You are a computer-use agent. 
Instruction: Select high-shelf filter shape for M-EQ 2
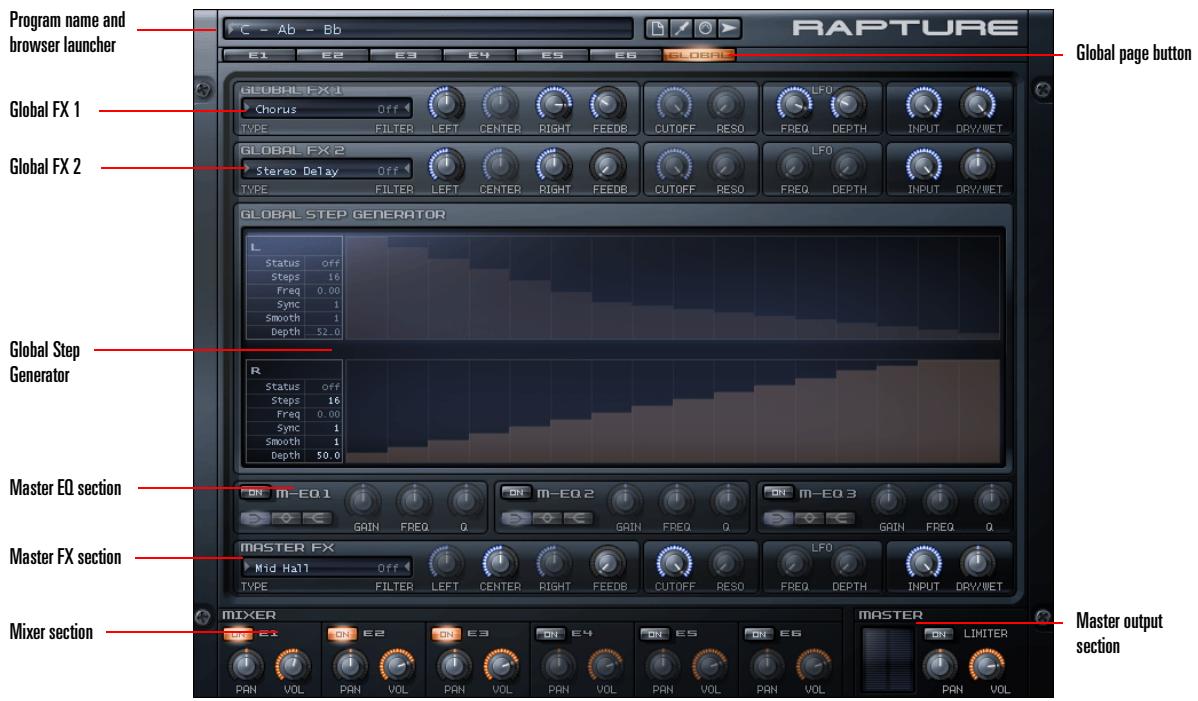tap(578, 518)
